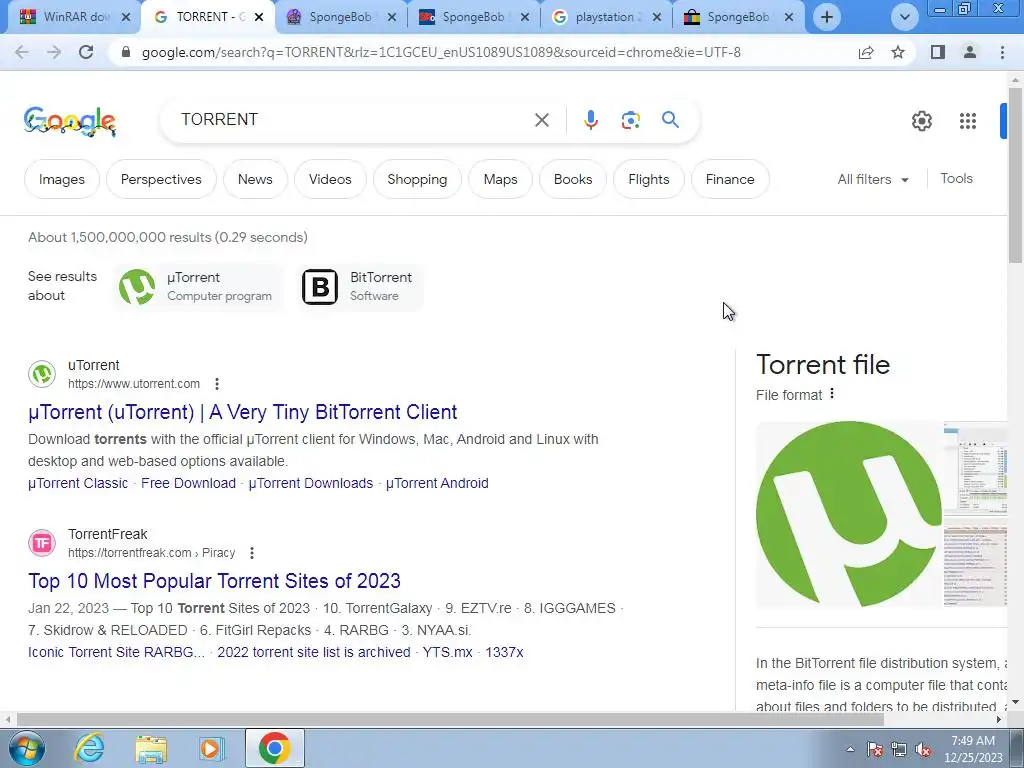Open the Iconic Torrent Site RARBG sublink

point(116,652)
